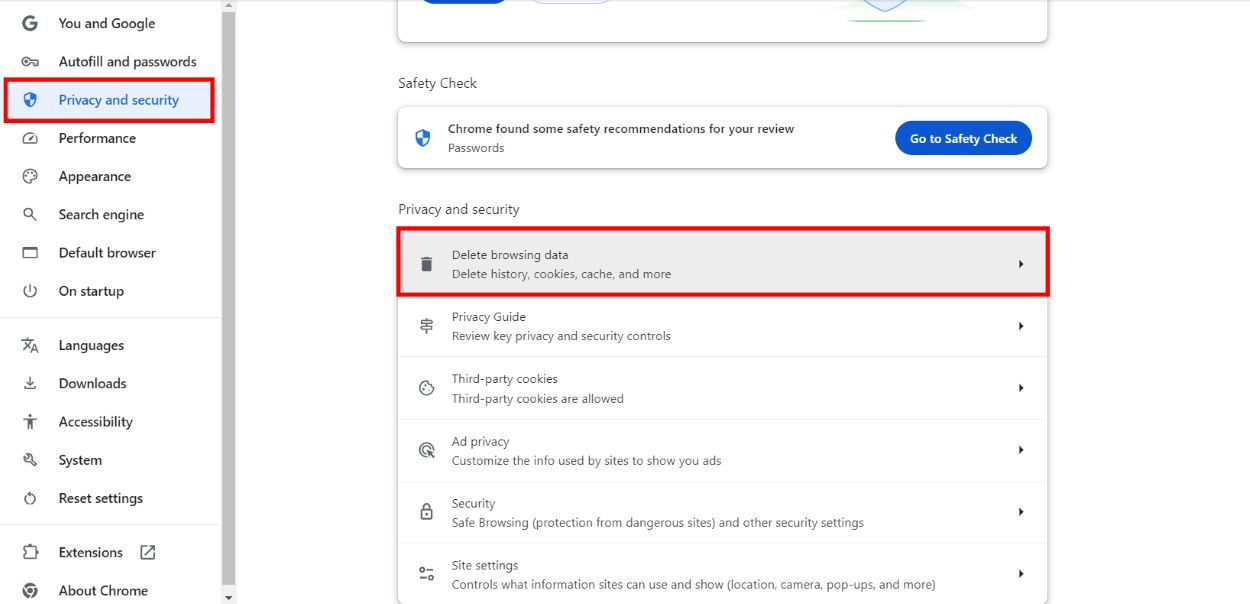
Task: Expand the Delete browsing data row
Action: [1021, 263]
